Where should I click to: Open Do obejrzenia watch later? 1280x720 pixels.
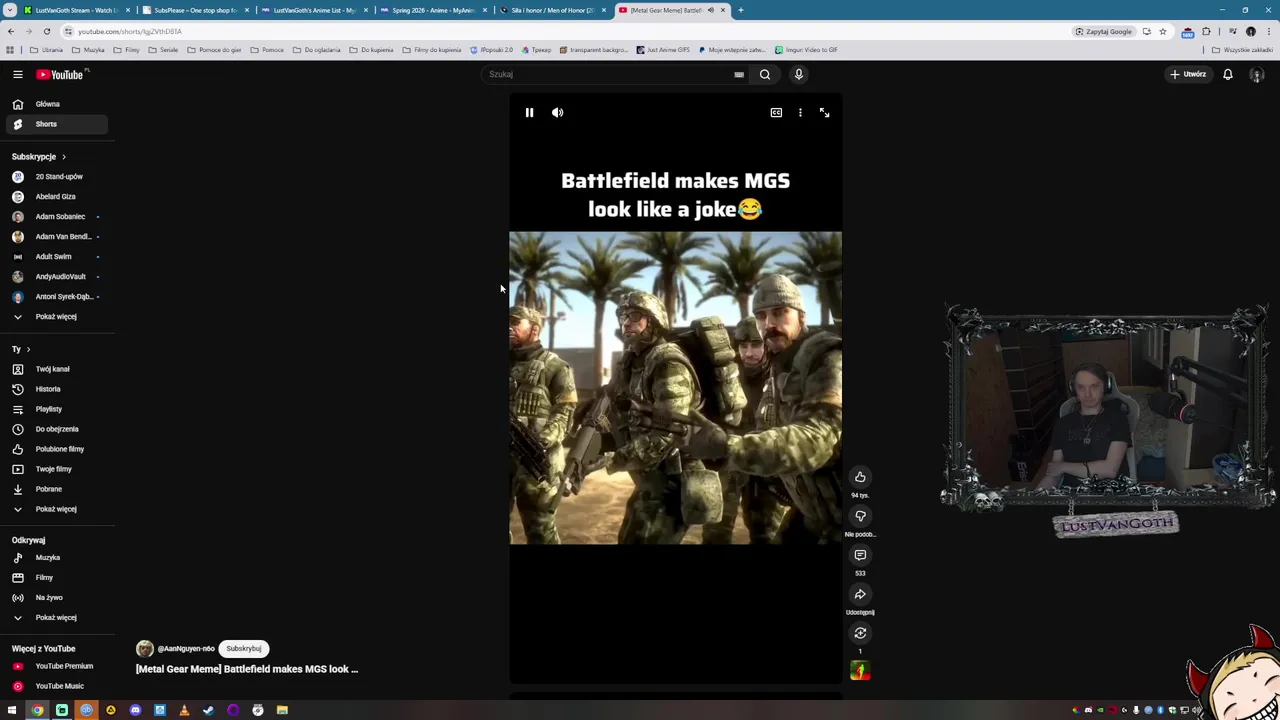[x=56, y=429]
